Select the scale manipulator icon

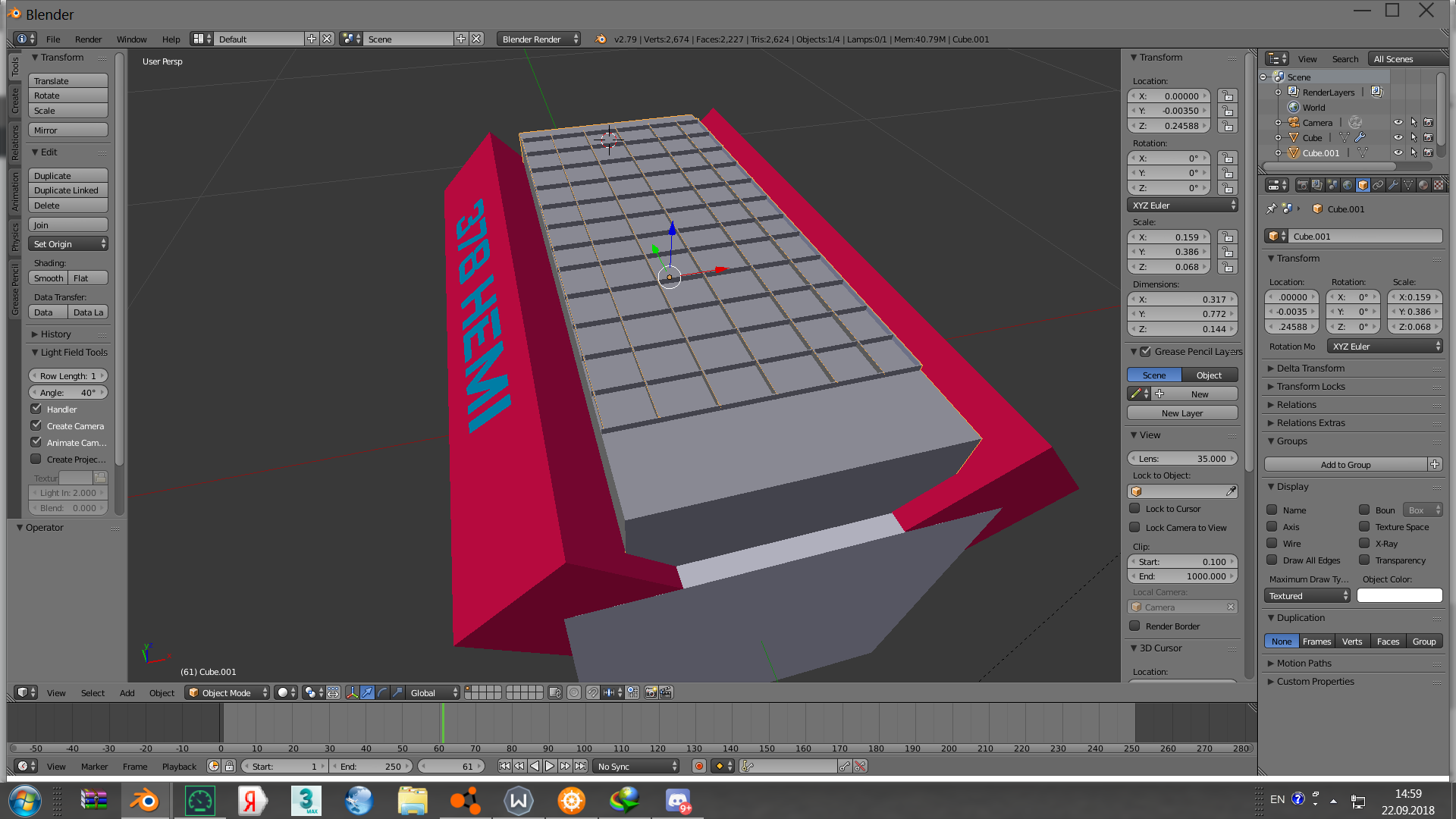(398, 692)
